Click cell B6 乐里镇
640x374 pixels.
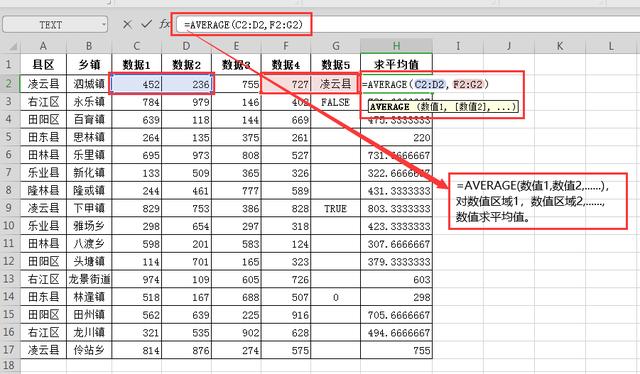pyautogui.click(x=89, y=155)
